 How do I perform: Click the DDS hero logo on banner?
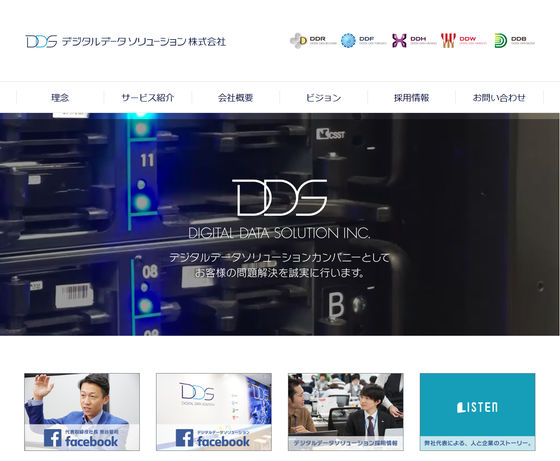(x=280, y=197)
